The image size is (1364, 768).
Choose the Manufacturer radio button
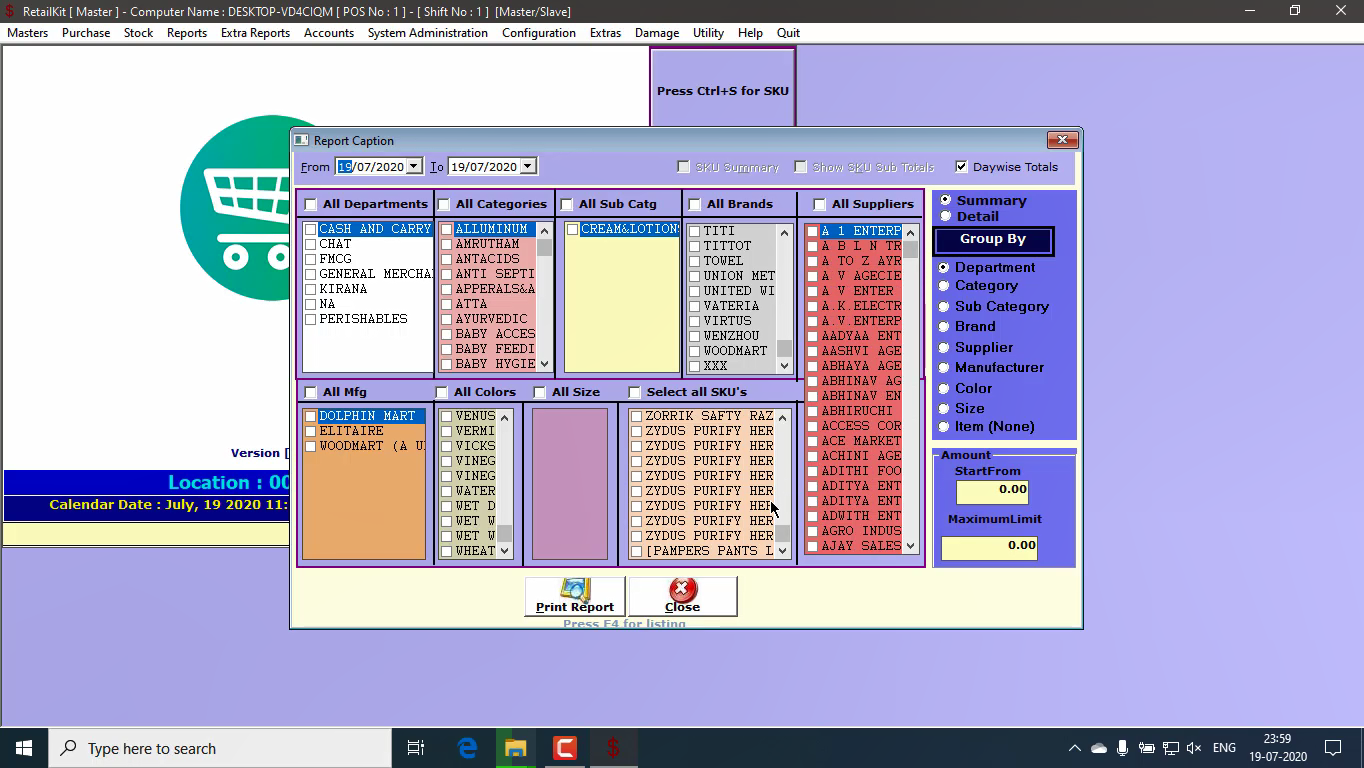coord(944,368)
